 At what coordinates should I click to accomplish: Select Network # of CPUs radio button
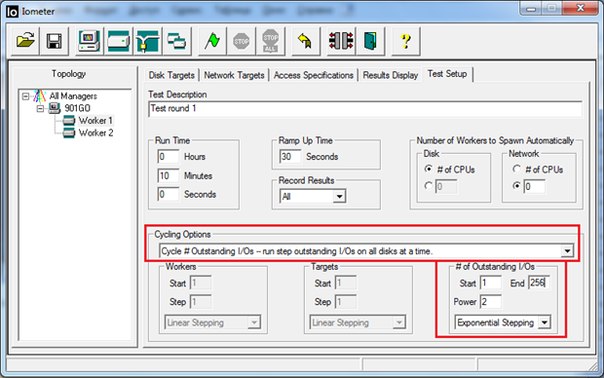pyautogui.click(x=517, y=169)
